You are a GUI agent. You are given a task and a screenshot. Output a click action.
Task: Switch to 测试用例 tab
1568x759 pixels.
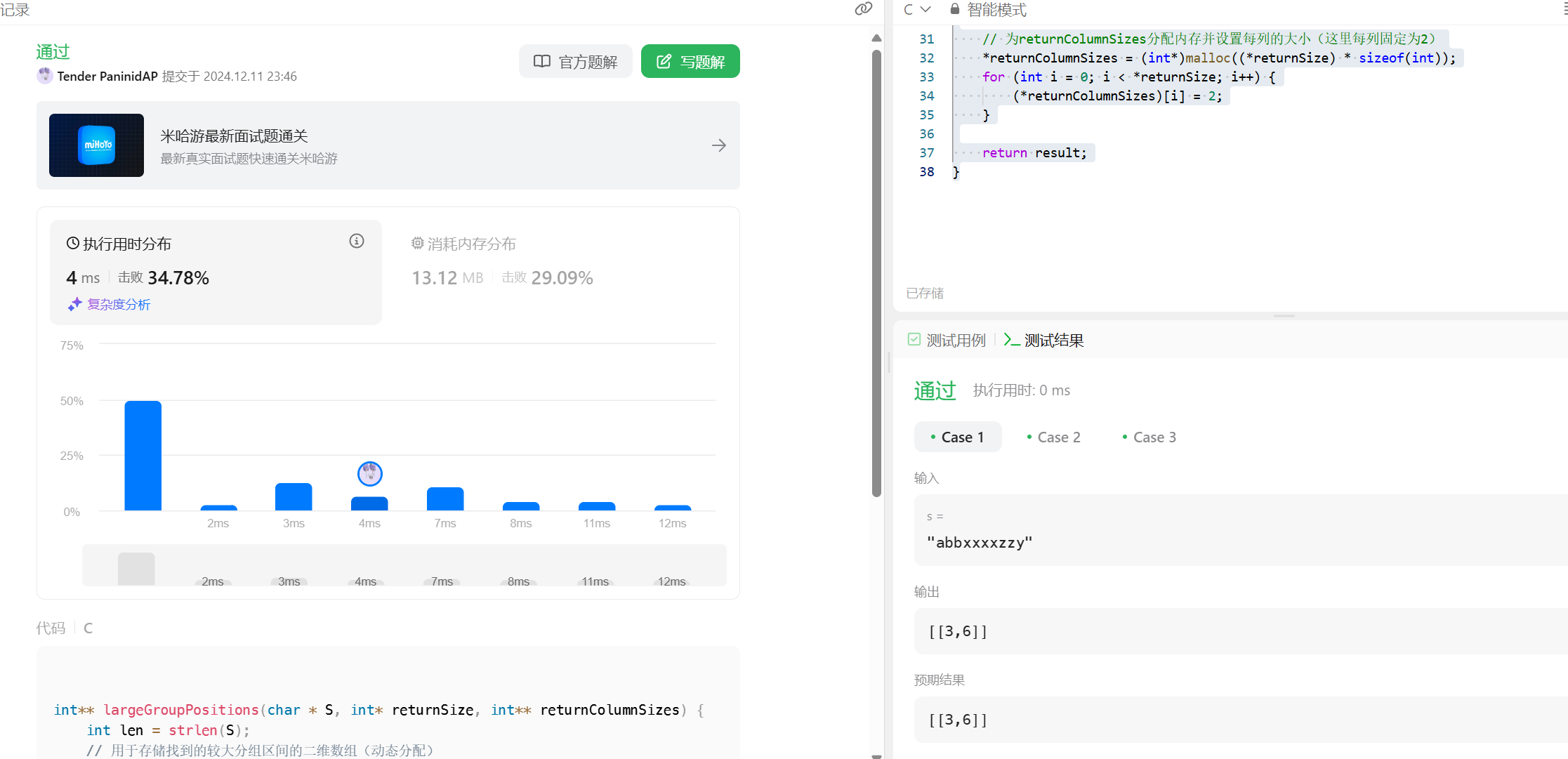point(947,341)
